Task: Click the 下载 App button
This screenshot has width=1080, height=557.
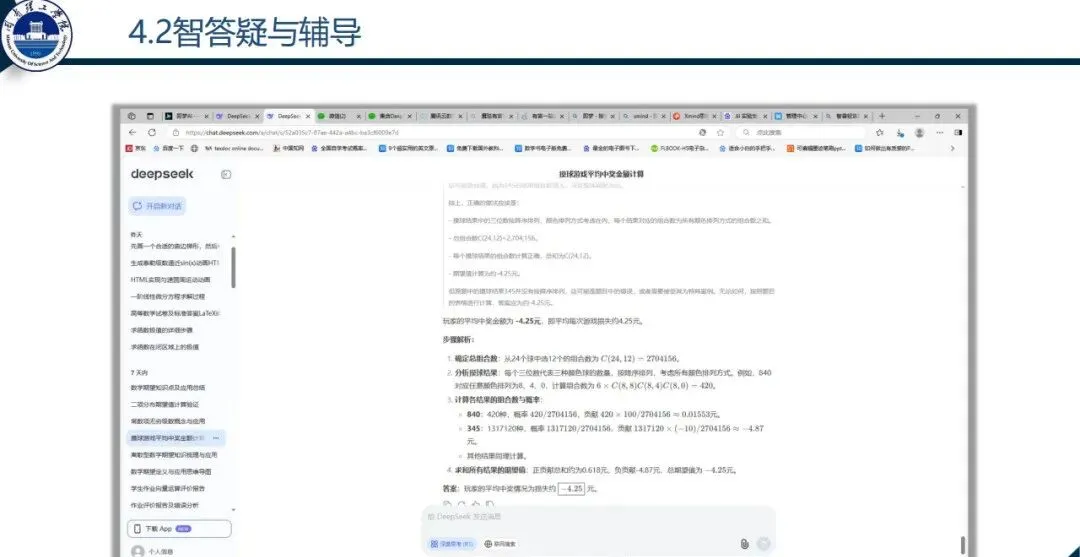Action: pos(180,529)
